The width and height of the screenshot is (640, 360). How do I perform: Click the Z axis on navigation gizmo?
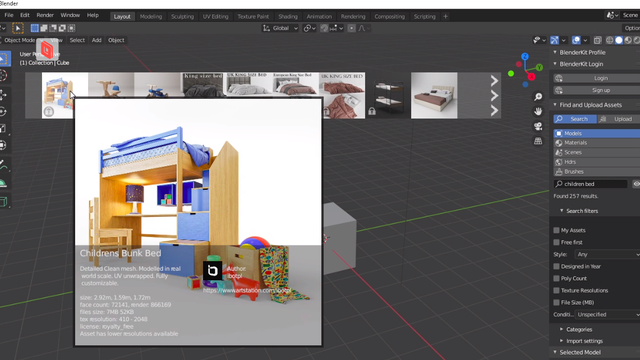click(x=525, y=56)
